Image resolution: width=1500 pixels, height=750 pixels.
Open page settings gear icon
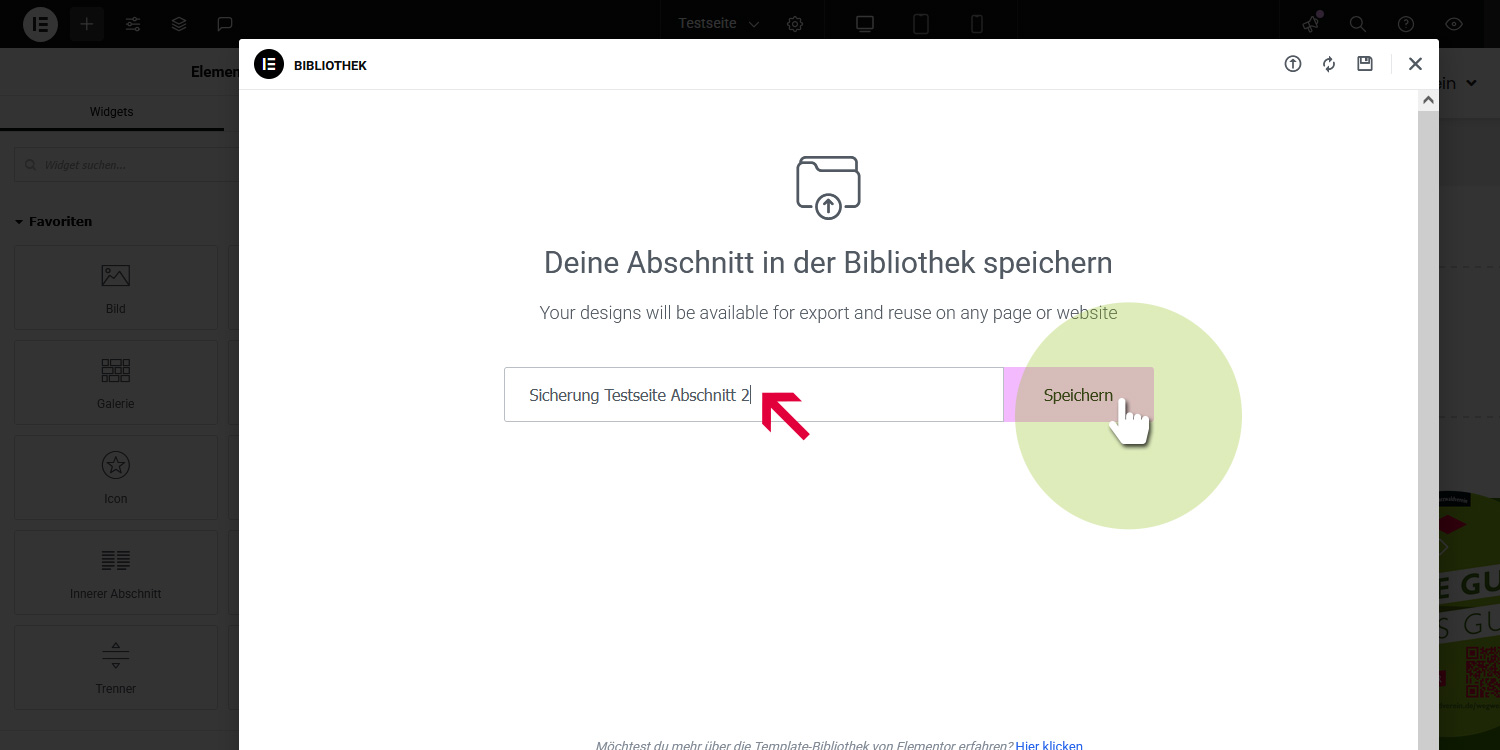(795, 24)
